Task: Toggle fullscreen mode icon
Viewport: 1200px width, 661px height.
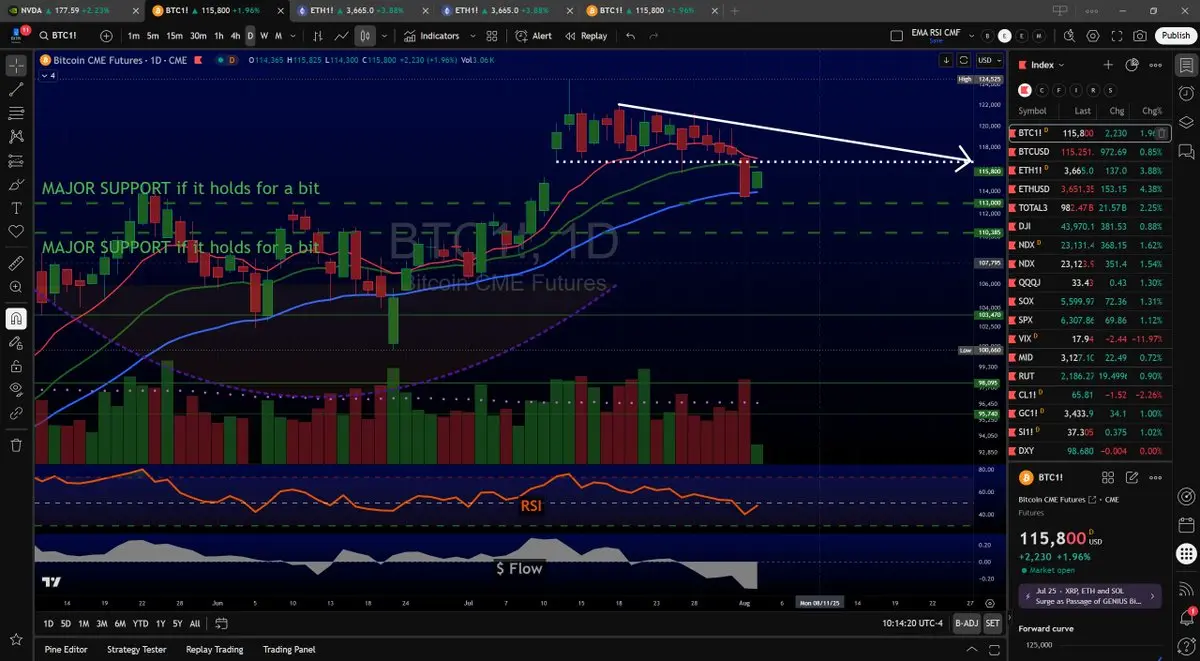Action: pyautogui.click(x=1117, y=36)
